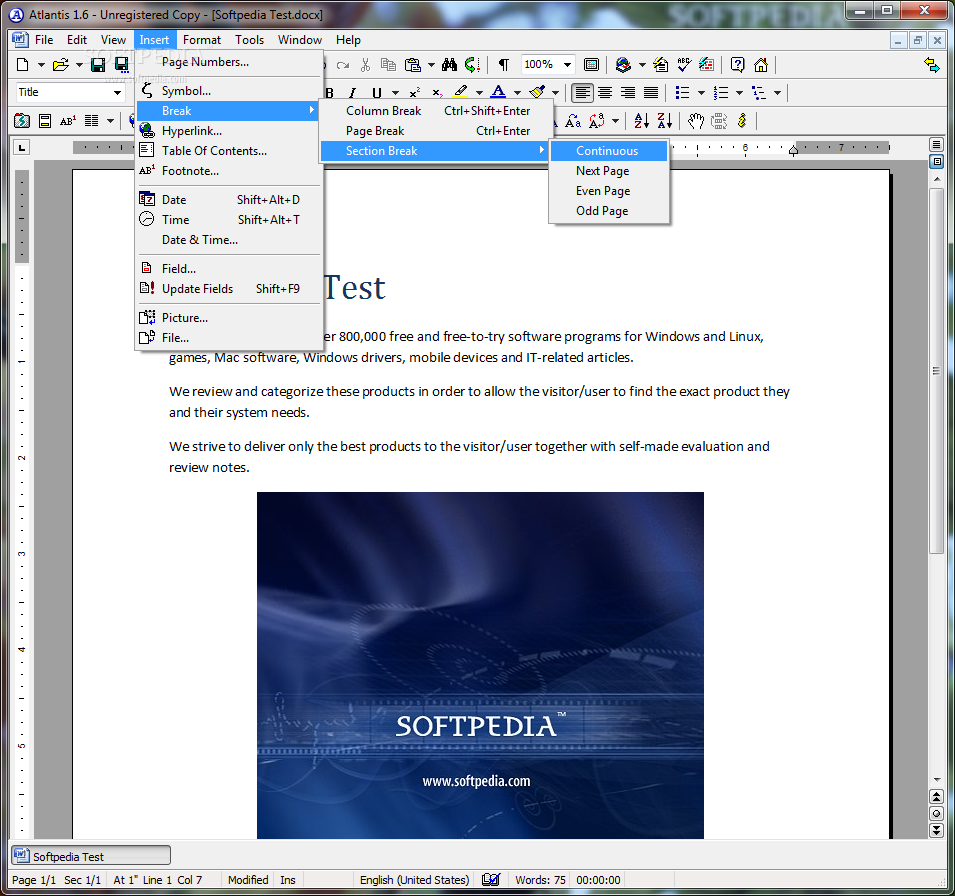Click Words: 75 counter in status bar

click(540, 880)
